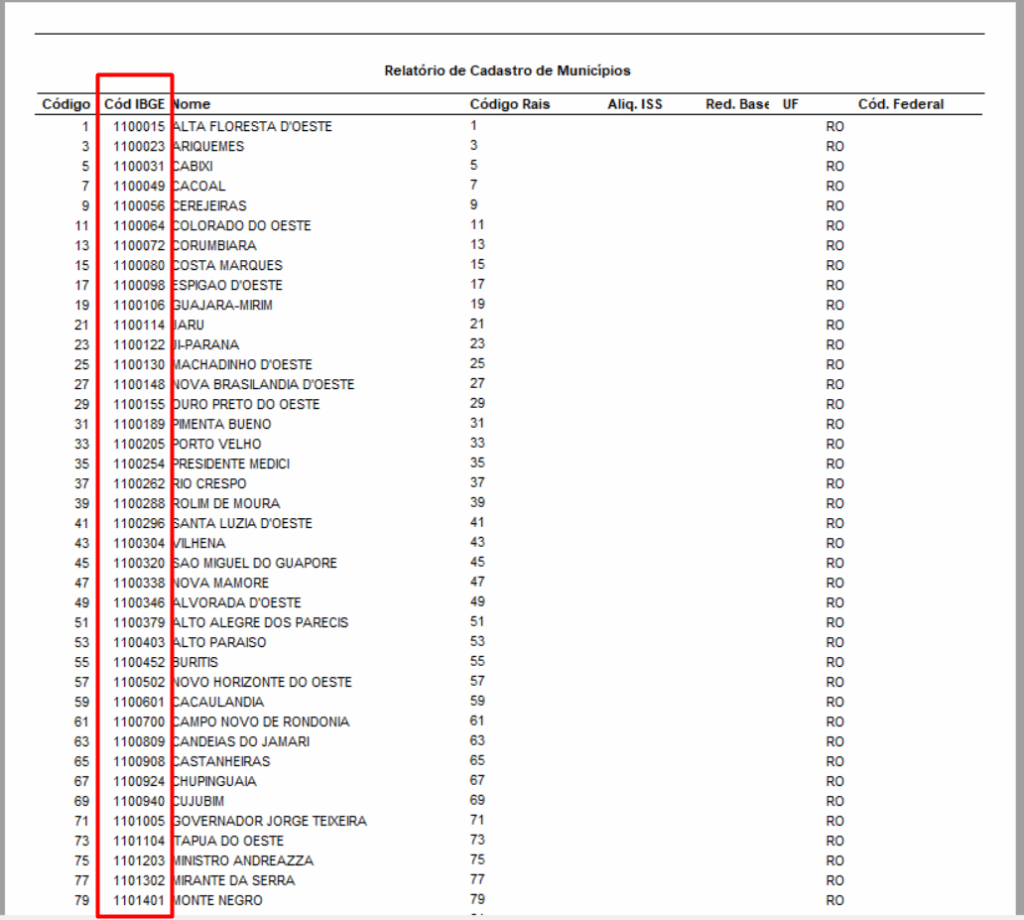Click the 'Cód. Federal' column header

click(900, 104)
